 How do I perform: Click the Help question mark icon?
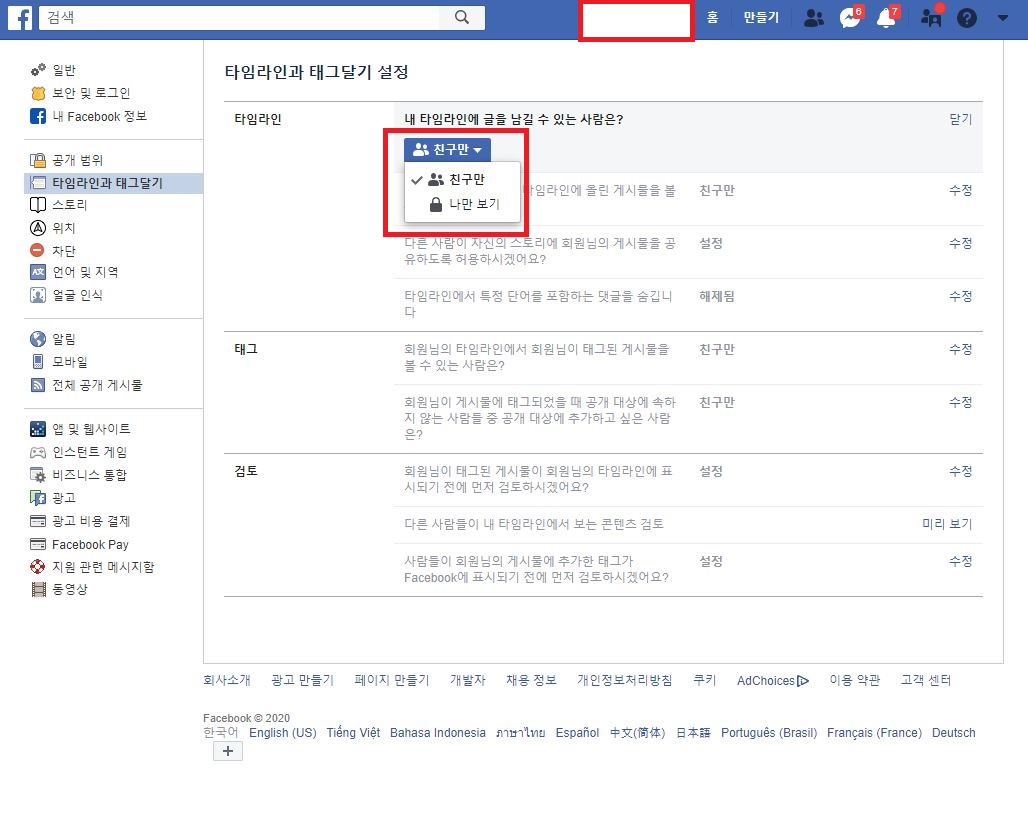click(966, 17)
